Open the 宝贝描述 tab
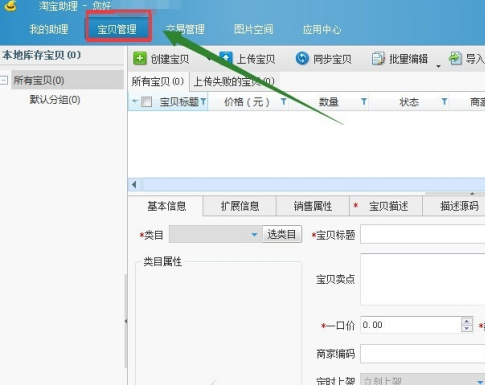This screenshot has height=385, width=485. (x=386, y=206)
